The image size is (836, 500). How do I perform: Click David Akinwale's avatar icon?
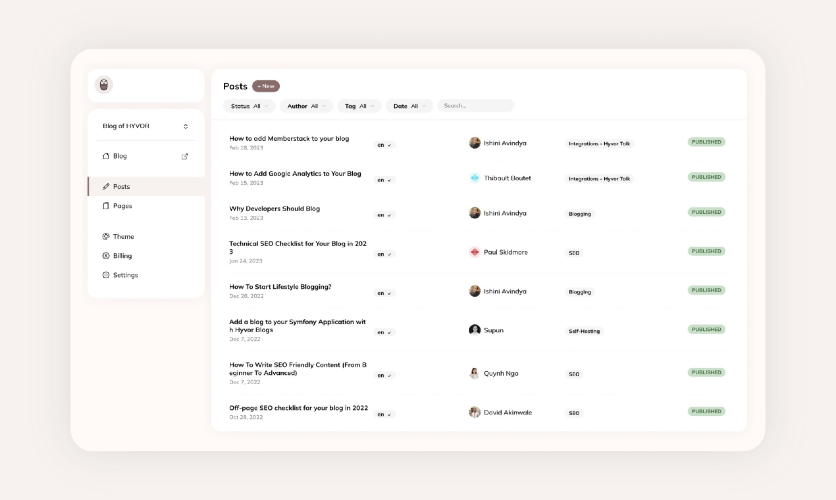coord(475,412)
